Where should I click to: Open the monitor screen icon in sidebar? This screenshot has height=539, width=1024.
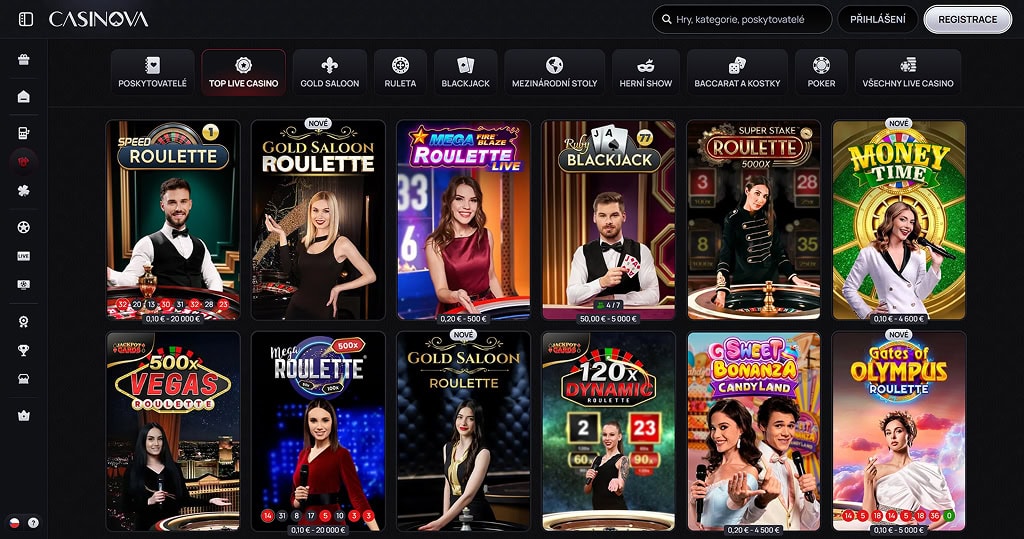point(24,285)
